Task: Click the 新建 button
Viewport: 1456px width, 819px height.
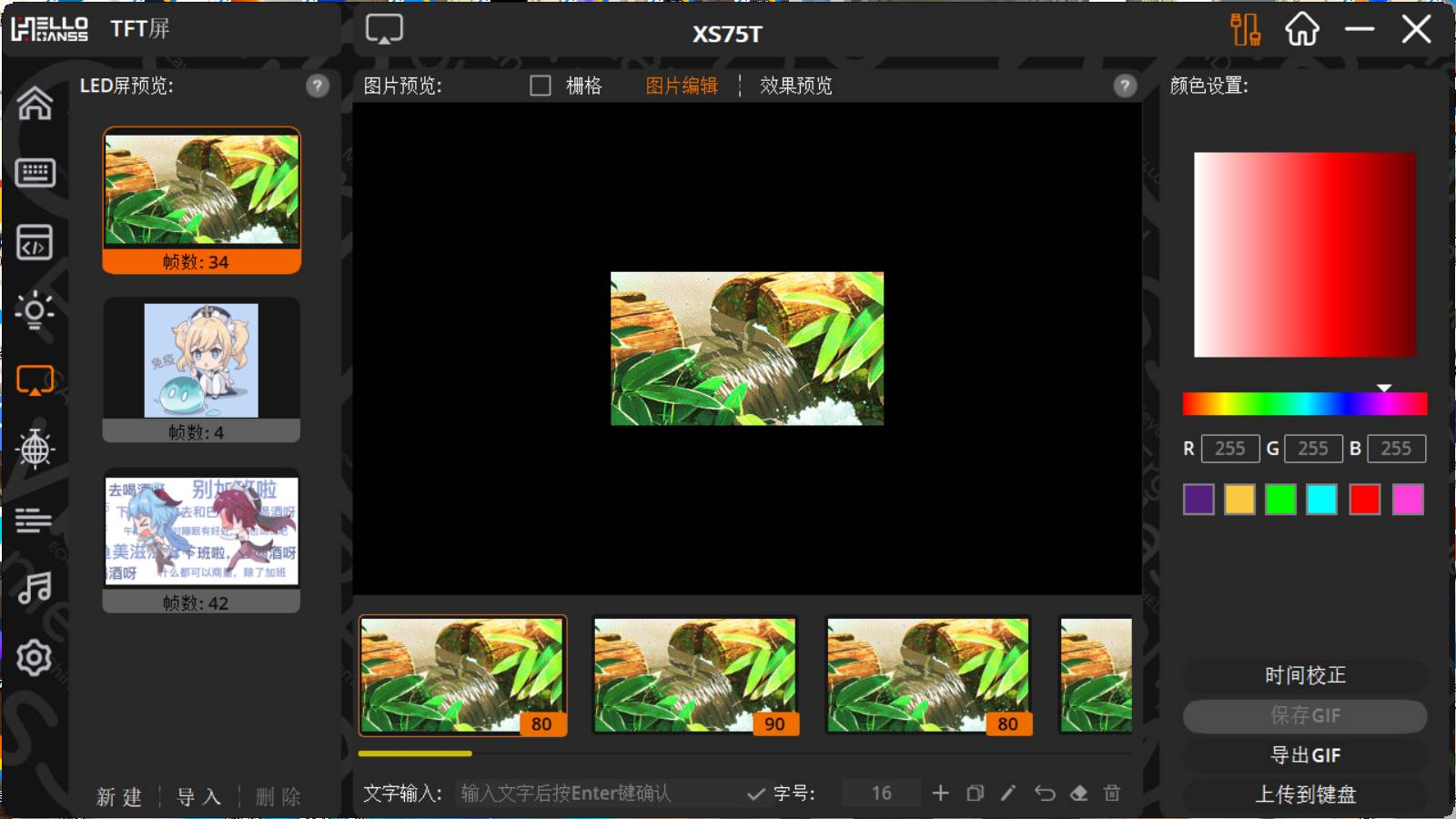Action: (x=119, y=797)
